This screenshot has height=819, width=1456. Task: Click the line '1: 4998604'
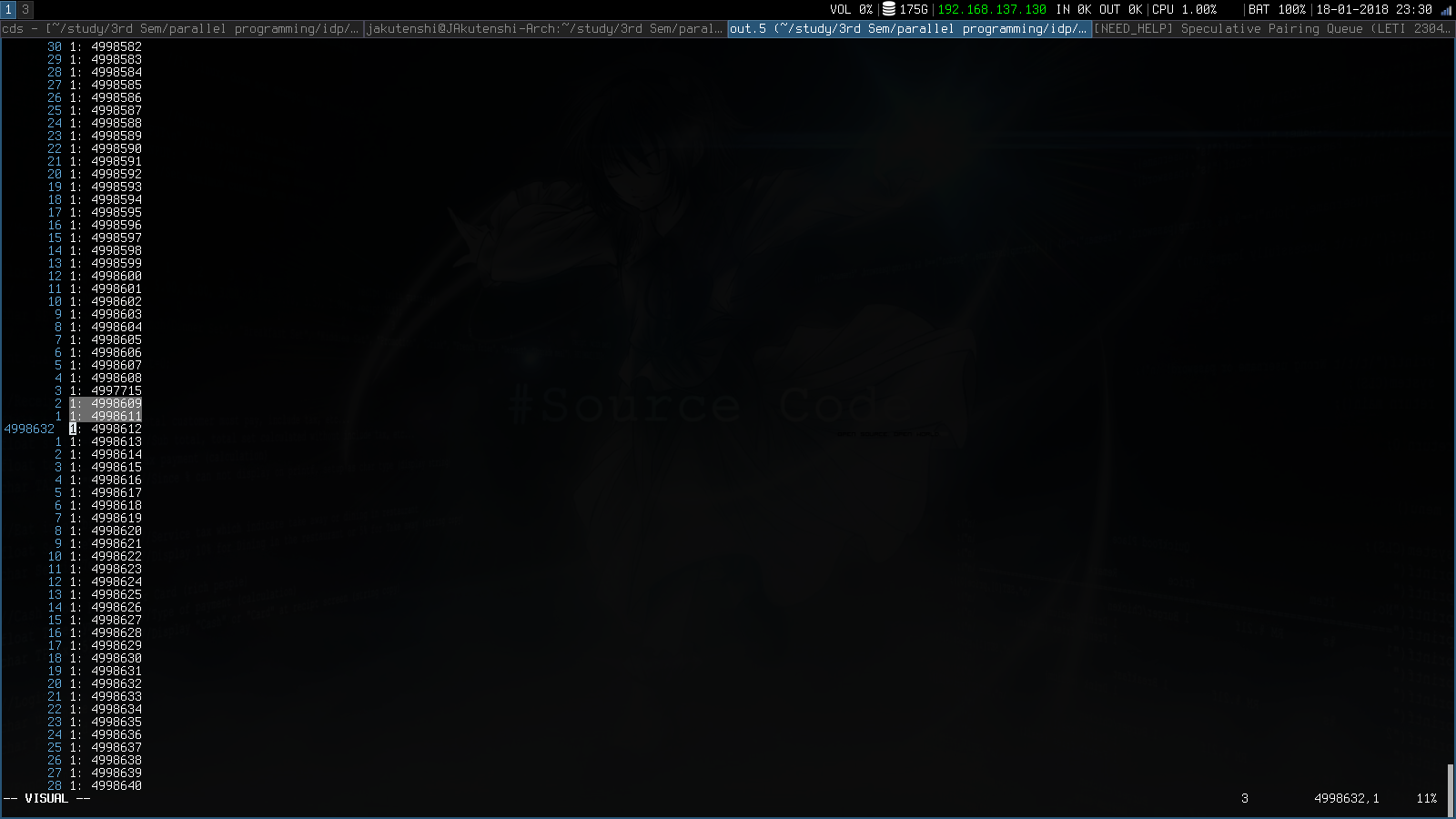[106, 327]
